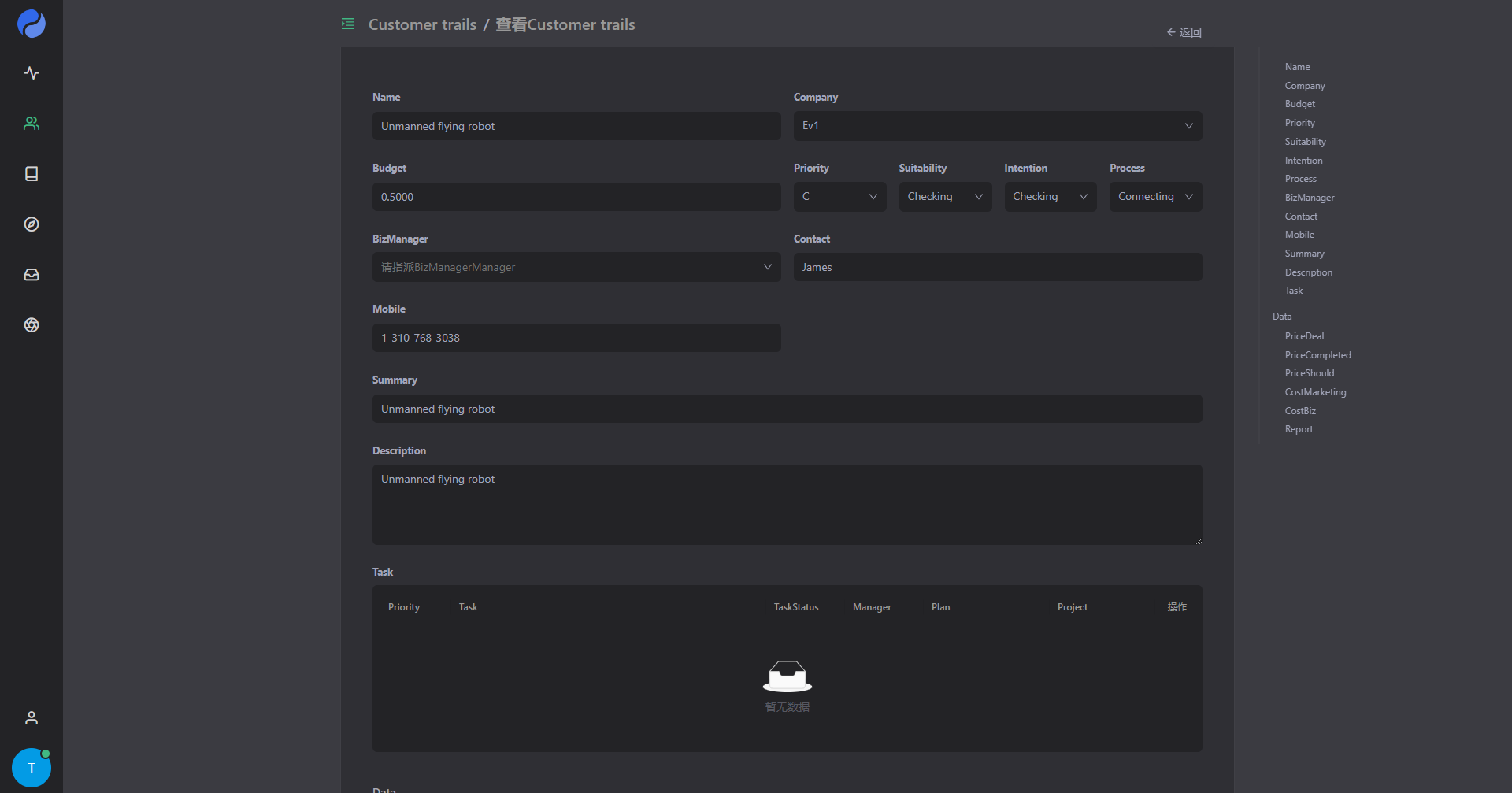Click the T user avatar
The image size is (1512, 793).
[31, 768]
